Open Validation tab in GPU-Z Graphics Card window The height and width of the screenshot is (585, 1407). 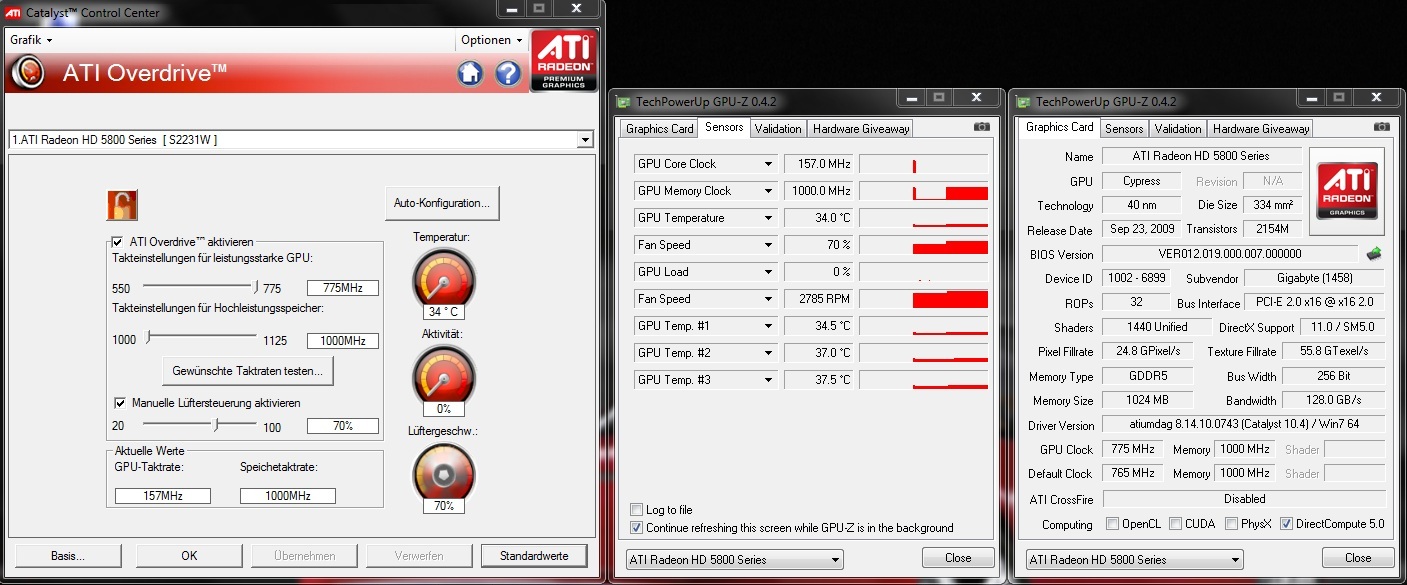click(x=1178, y=129)
